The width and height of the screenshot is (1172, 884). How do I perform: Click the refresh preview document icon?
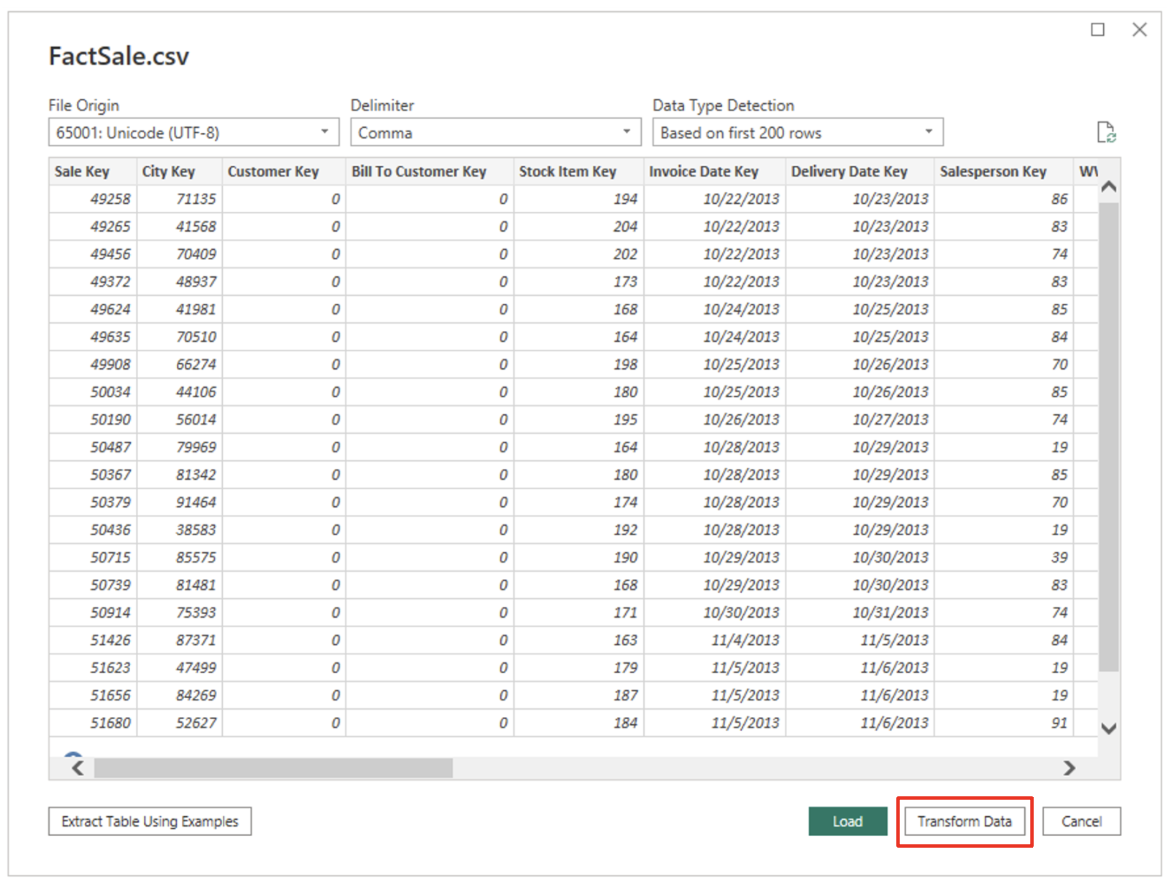coord(1105,132)
